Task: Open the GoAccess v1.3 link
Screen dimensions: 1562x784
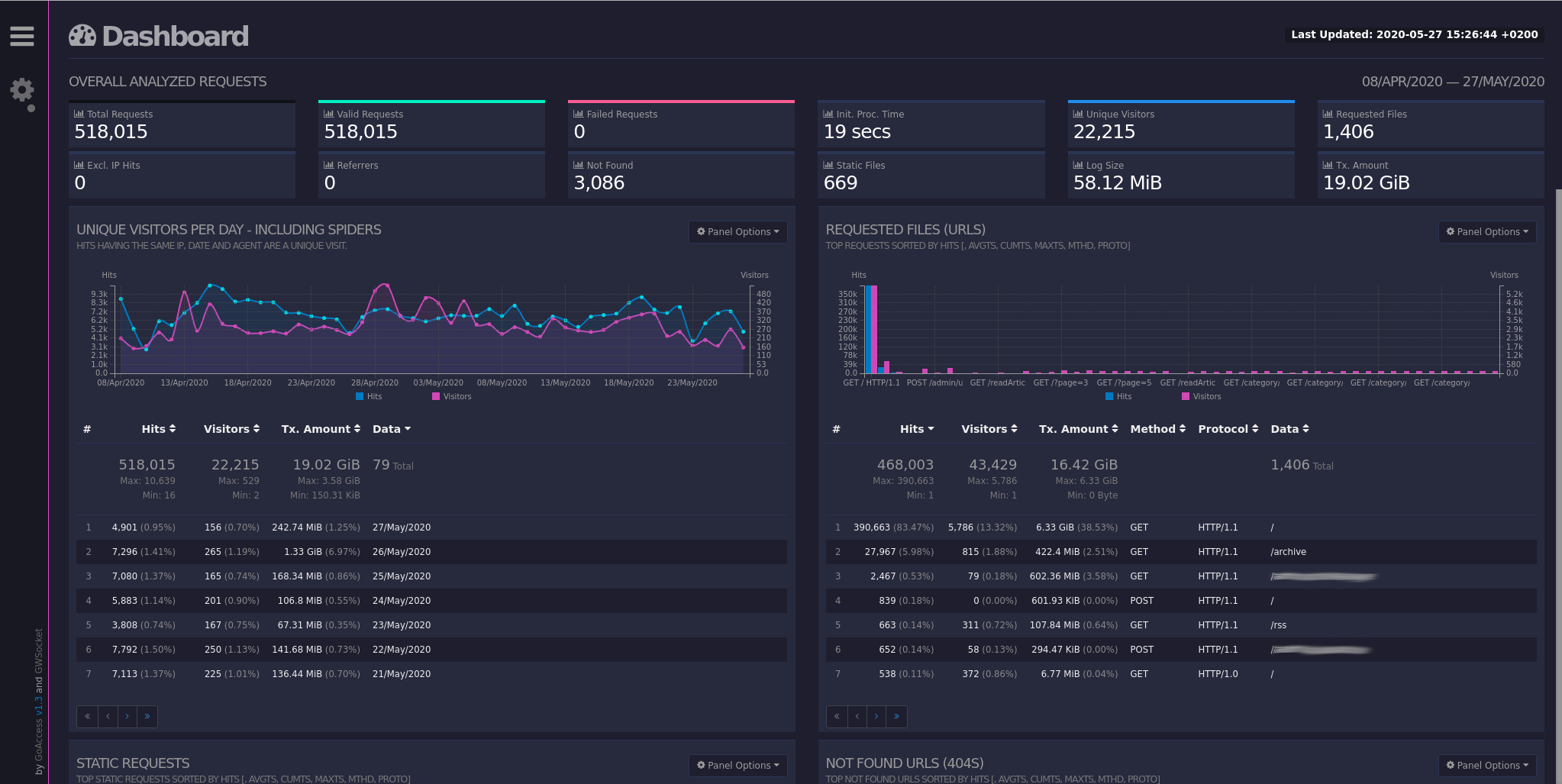Action: (x=39, y=707)
